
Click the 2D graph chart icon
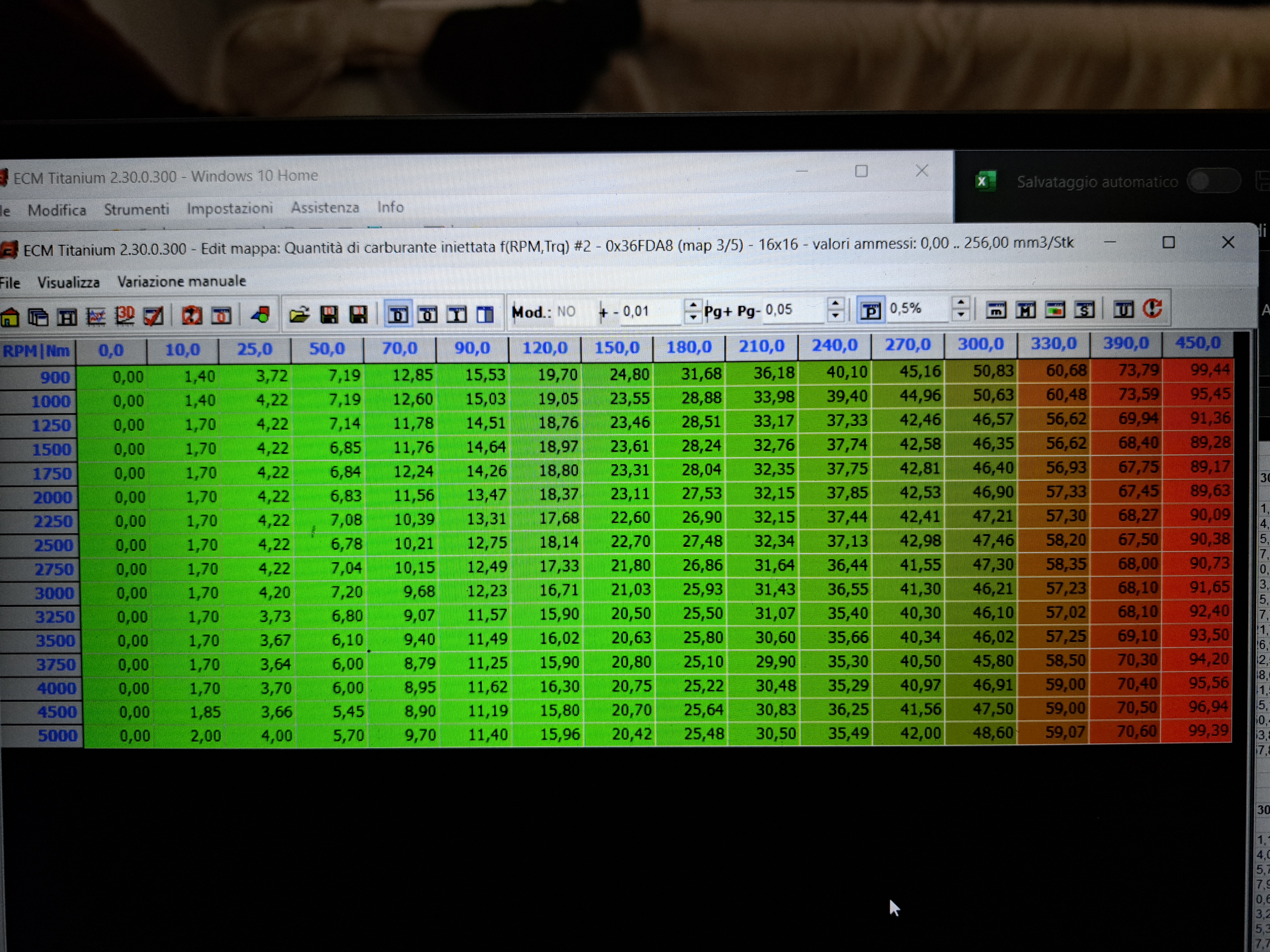96,316
